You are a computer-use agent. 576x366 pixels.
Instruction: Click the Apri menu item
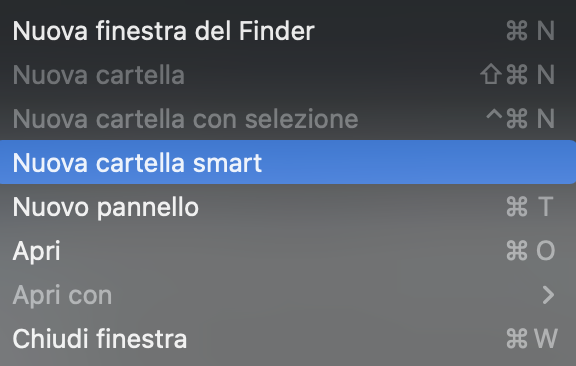288,251
